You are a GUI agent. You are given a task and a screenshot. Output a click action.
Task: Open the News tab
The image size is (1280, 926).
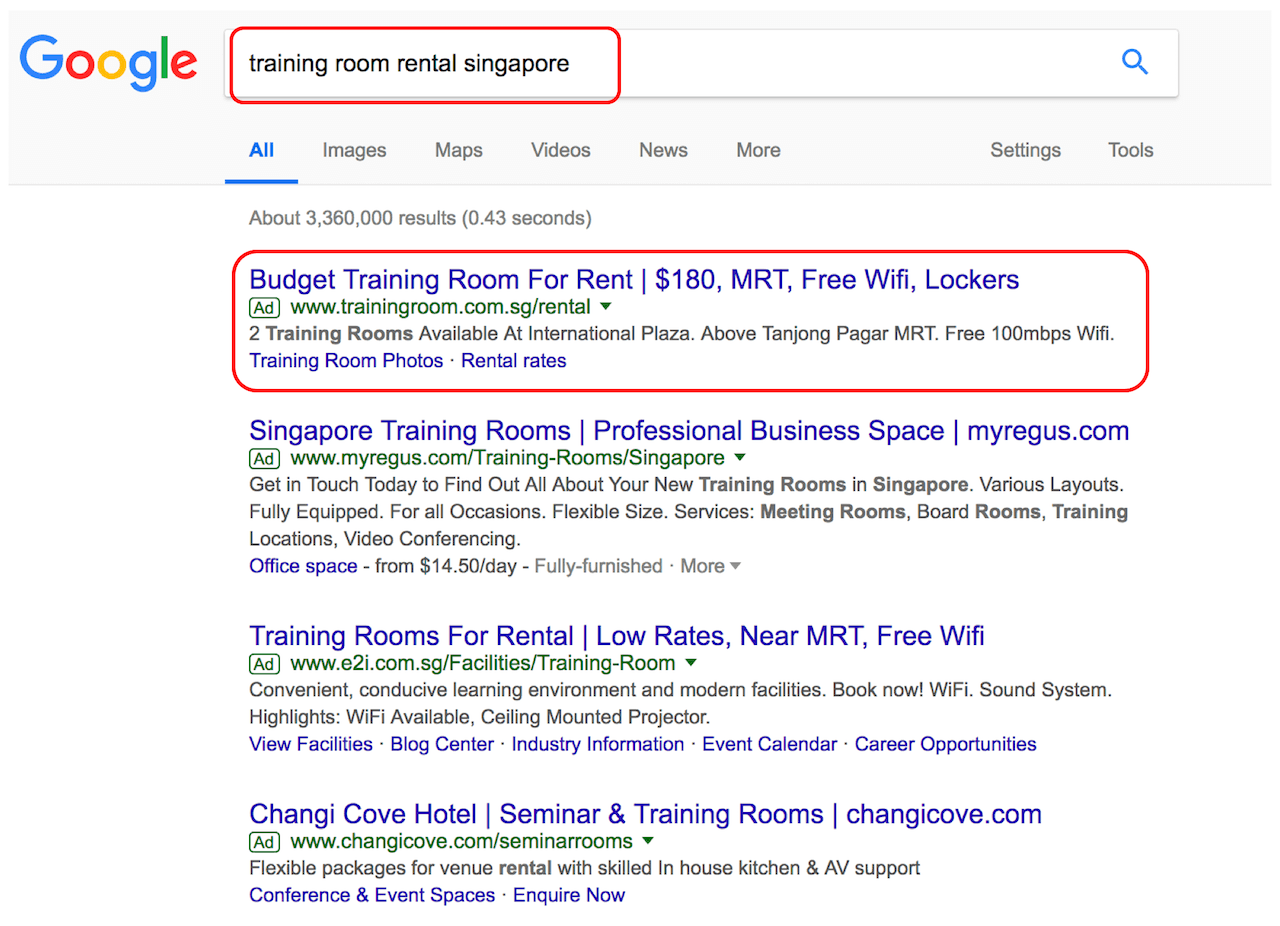click(x=663, y=150)
